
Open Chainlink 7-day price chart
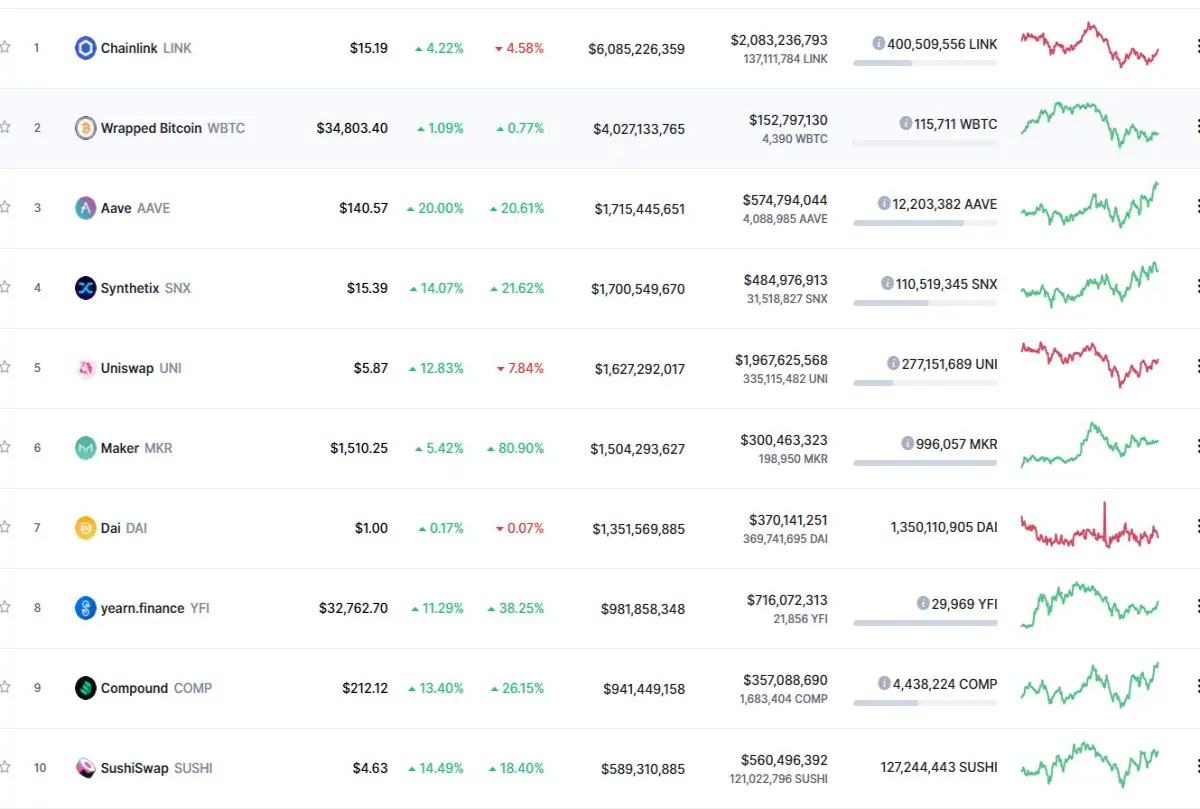[x=1090, y=45]
